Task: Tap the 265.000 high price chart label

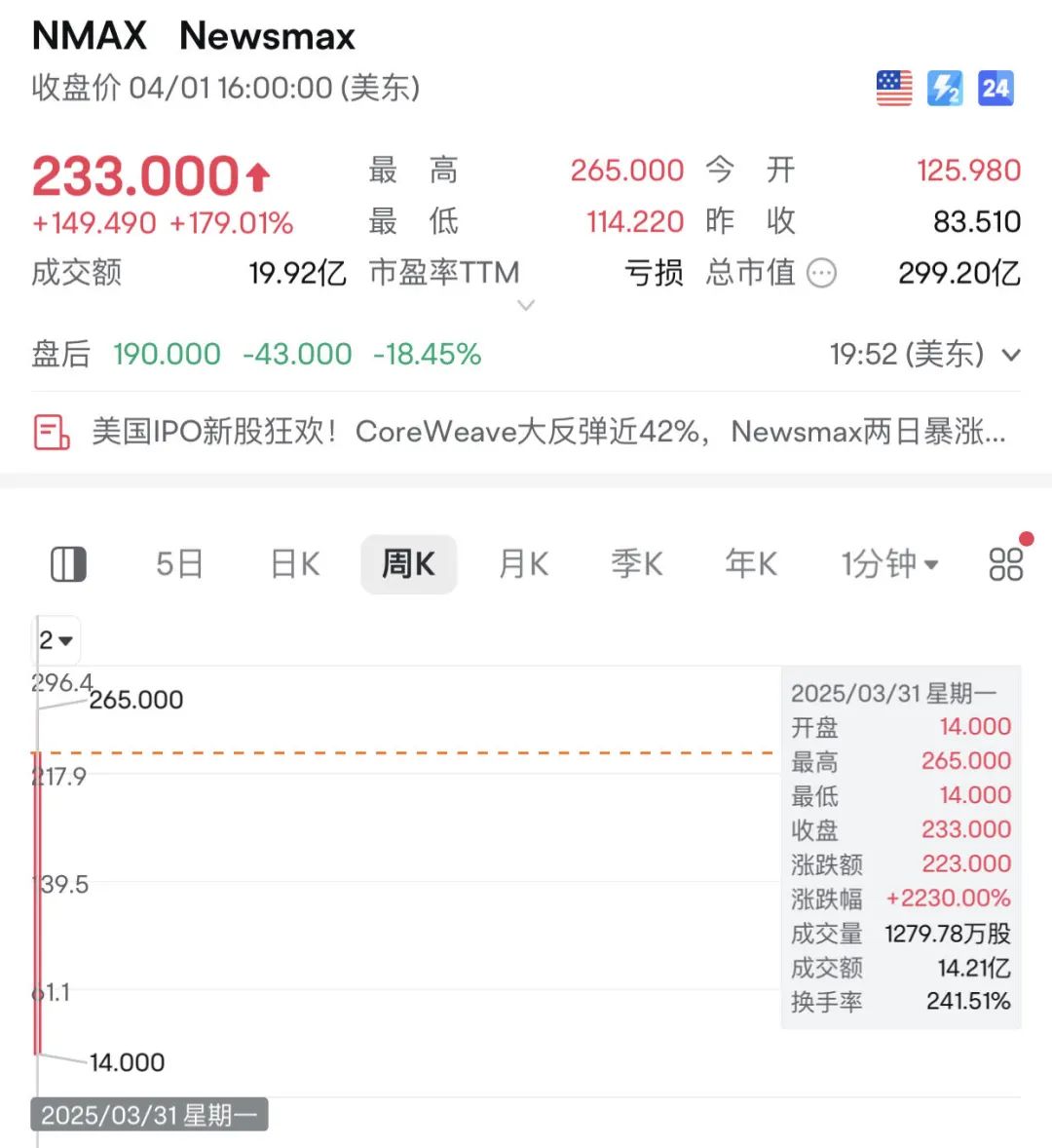Action: (136, 700)
